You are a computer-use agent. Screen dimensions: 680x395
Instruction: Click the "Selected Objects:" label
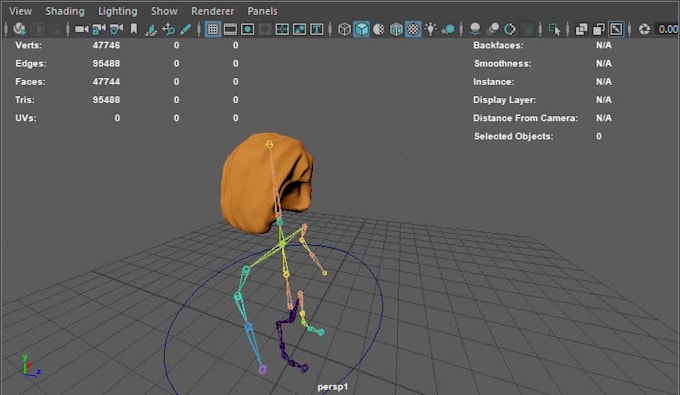point(513,136)
